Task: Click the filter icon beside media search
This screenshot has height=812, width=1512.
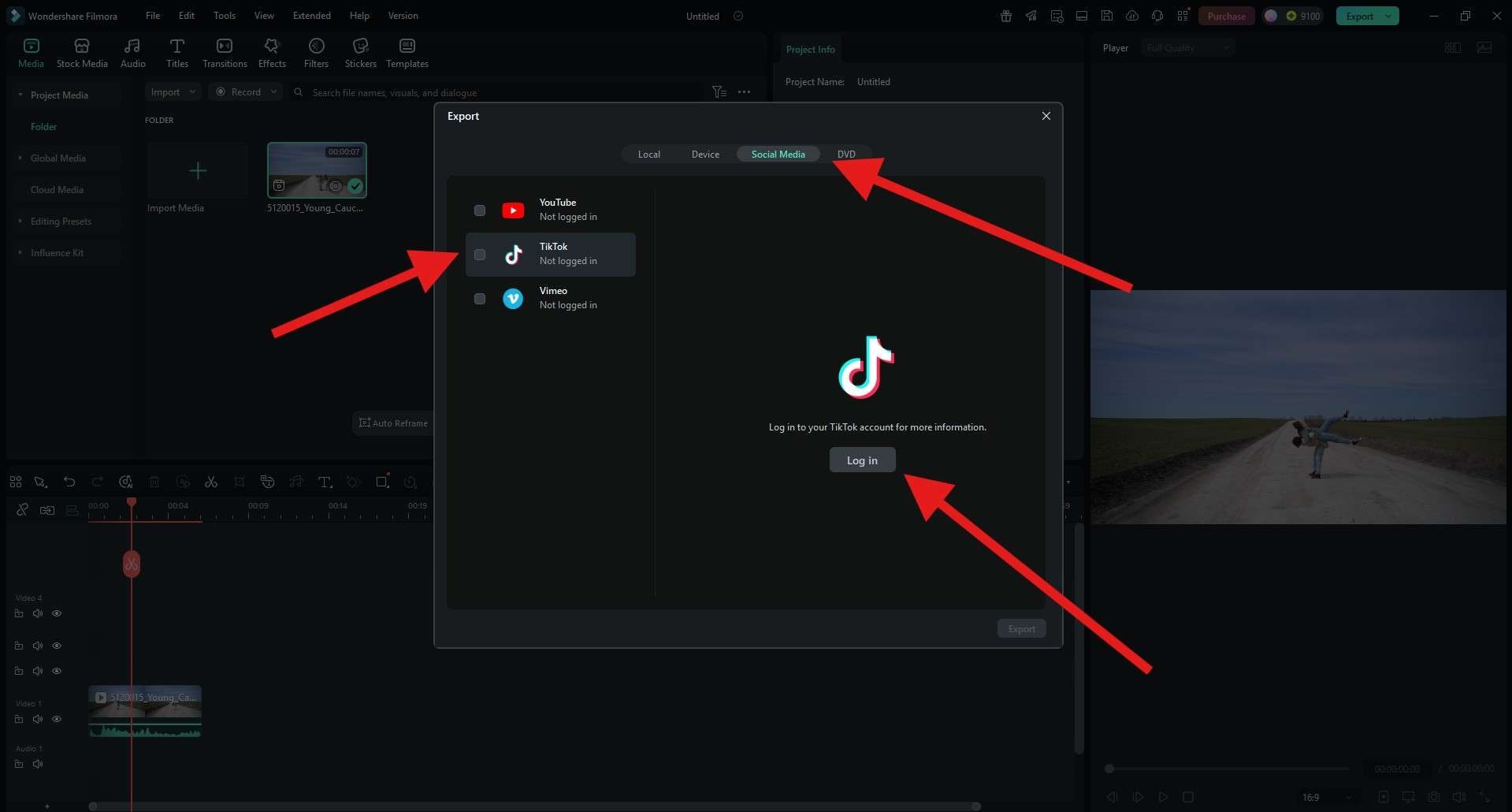Action: 719,92
